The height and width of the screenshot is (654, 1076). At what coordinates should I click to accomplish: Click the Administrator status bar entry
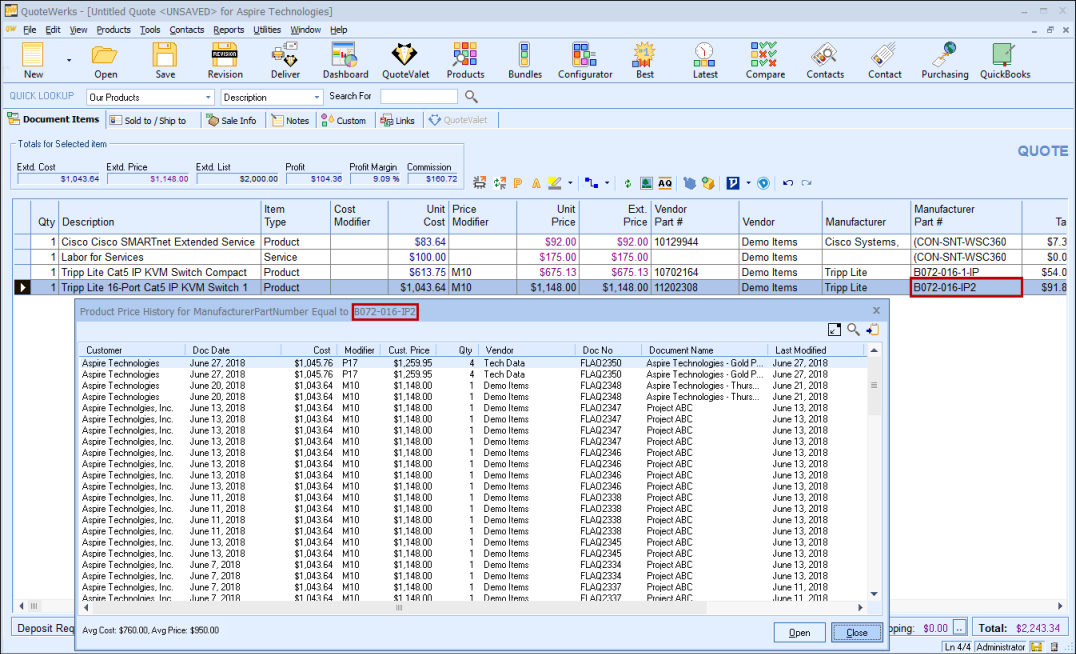pyautogui.click(x=1001, y=646)
